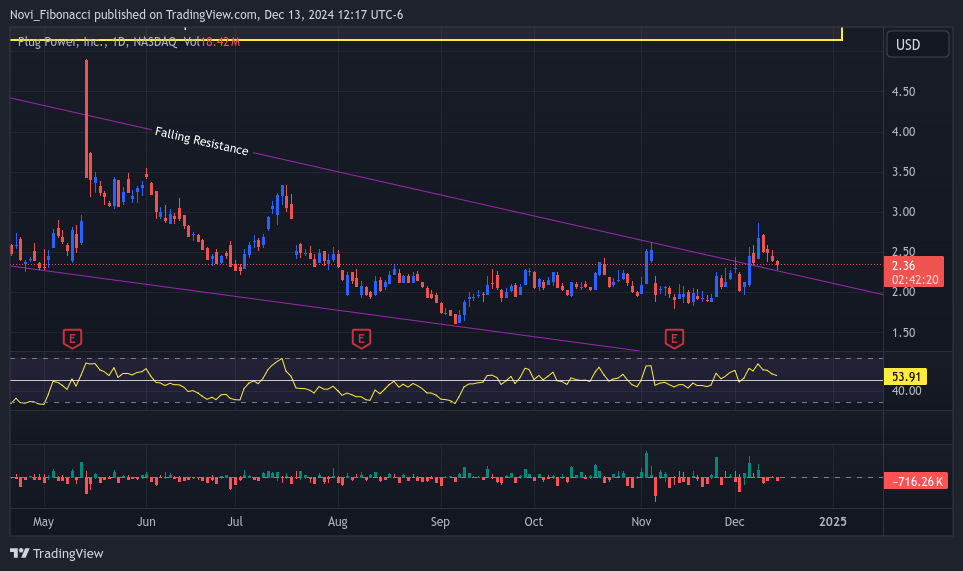
Task: Click the TradingView logo at bottom
Action: pyautogui.click(x=57, y=553)
